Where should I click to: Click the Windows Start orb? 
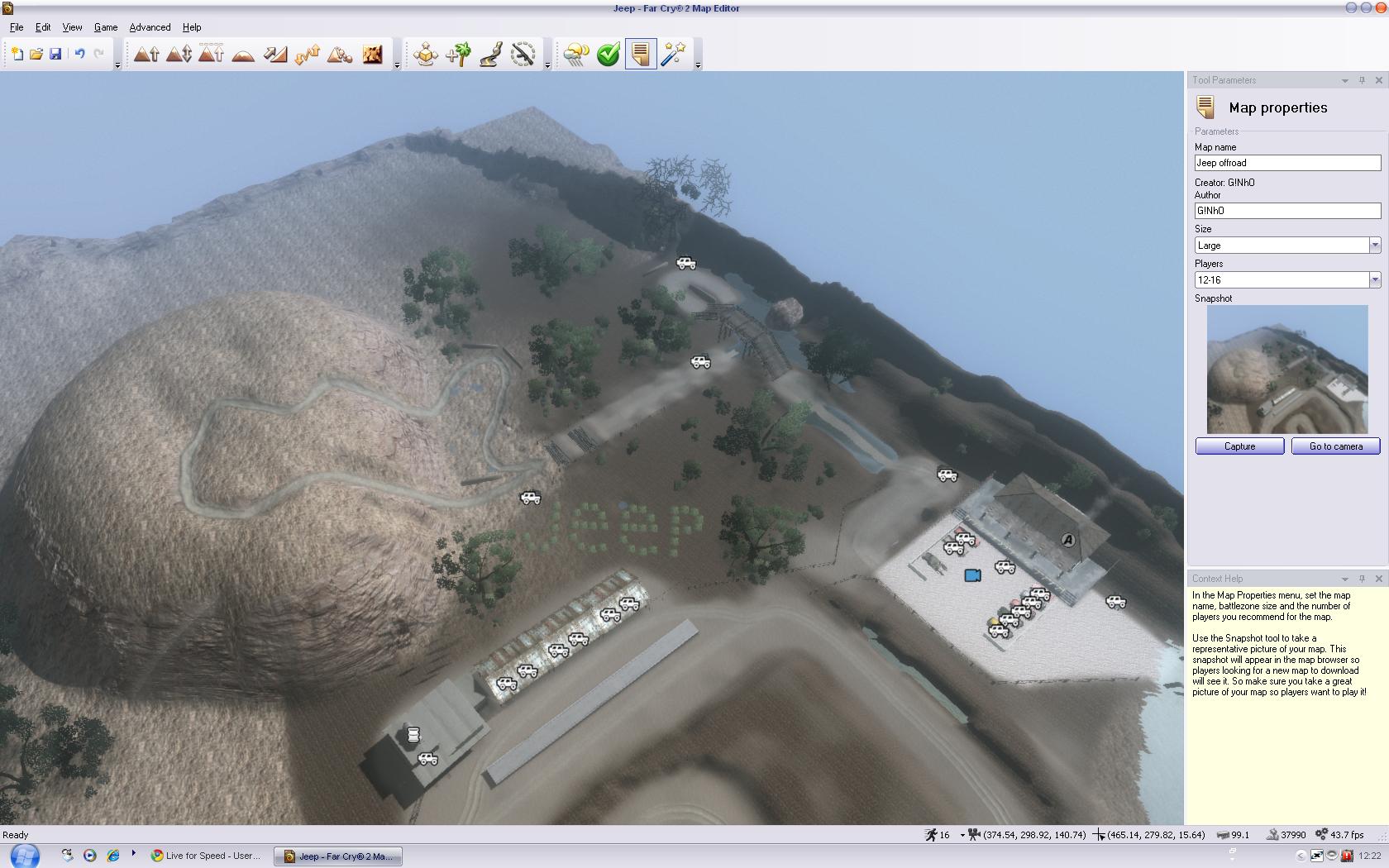point(25,856)
